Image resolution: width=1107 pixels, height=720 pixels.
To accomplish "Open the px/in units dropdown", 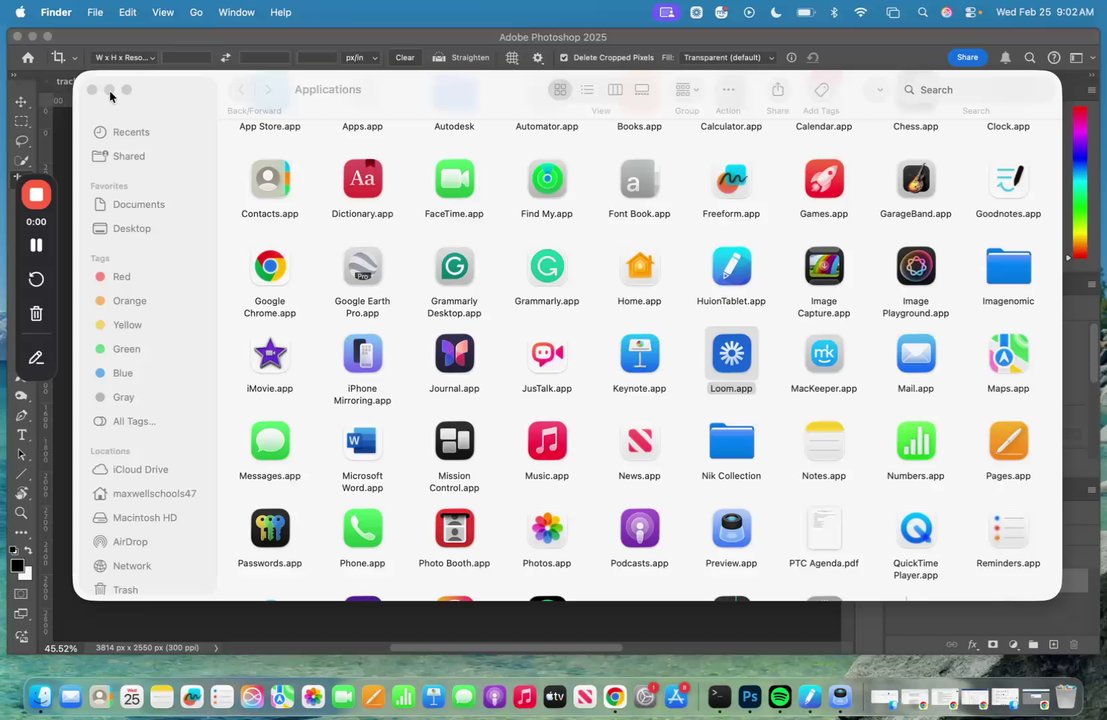I will click(361, 58).
